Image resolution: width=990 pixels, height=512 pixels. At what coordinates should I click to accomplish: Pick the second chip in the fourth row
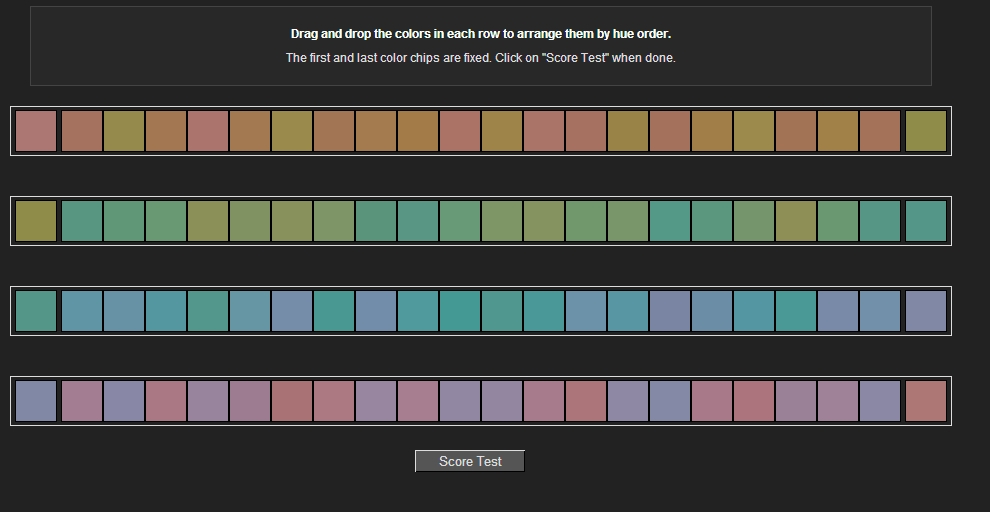(82, 401)
